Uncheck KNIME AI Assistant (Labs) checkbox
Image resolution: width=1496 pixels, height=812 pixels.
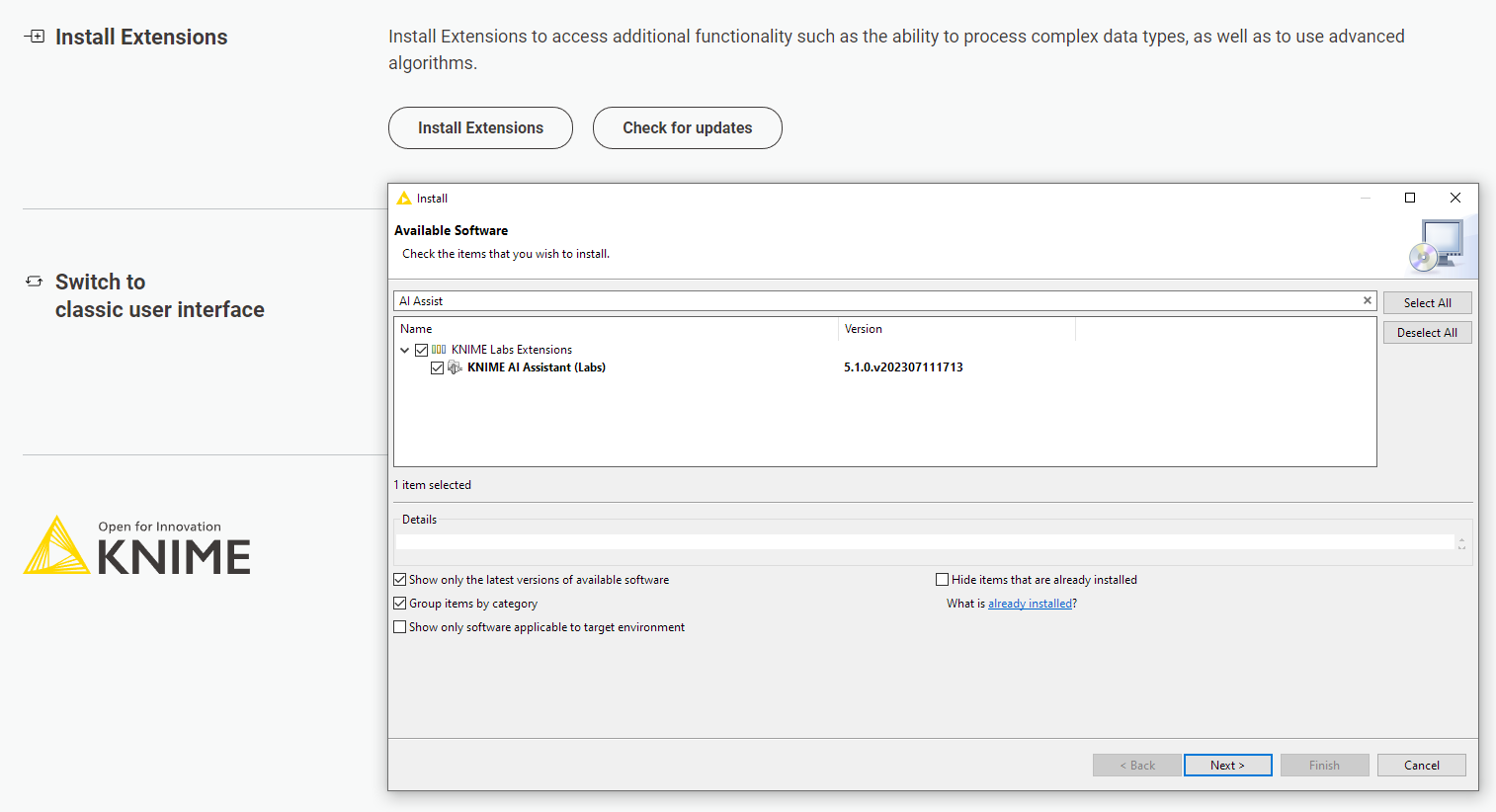click(437, 367)
